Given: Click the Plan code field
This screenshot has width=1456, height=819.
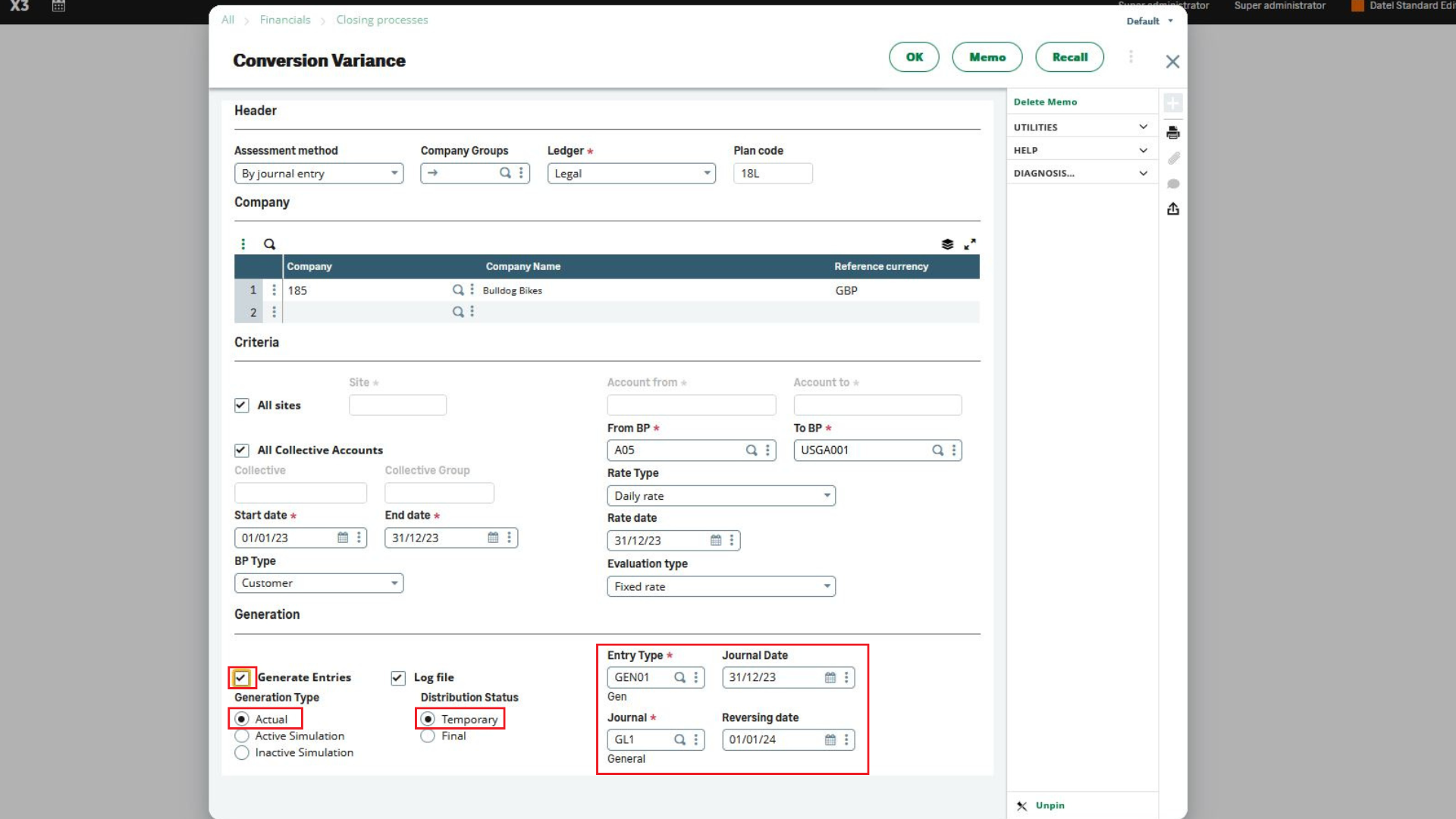Looking at the screenshot, I should (773, 173).
